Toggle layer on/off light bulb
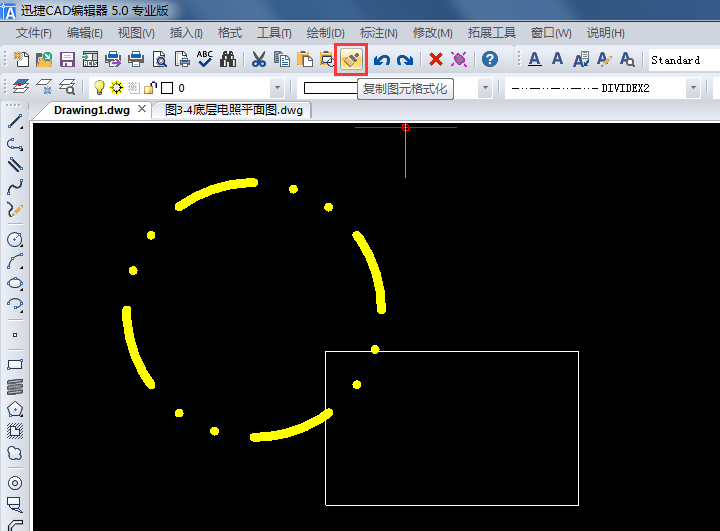720x531 pixels. point(99,87)
